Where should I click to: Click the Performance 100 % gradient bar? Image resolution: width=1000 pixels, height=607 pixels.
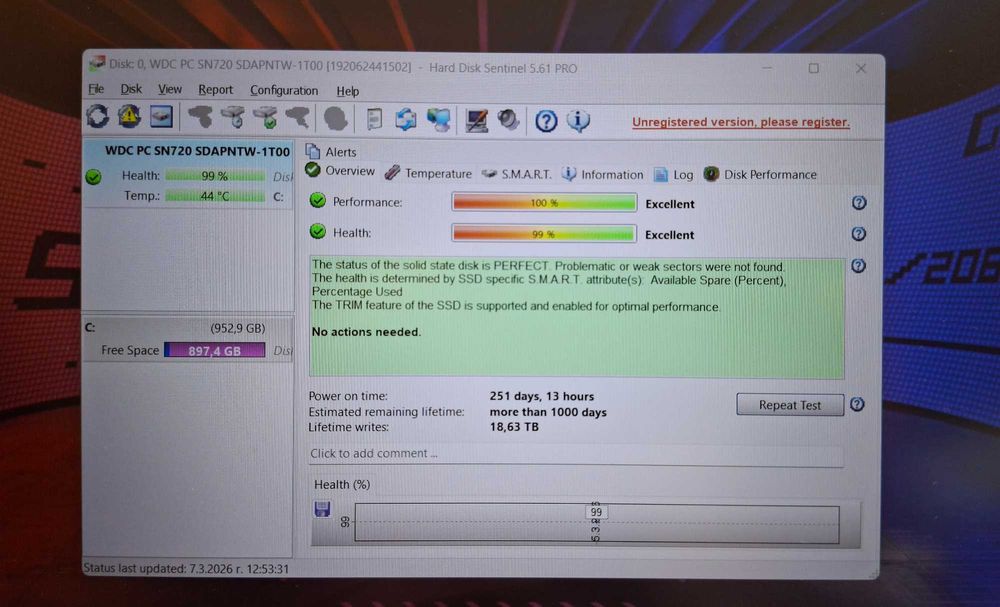(x=544, y=203)
